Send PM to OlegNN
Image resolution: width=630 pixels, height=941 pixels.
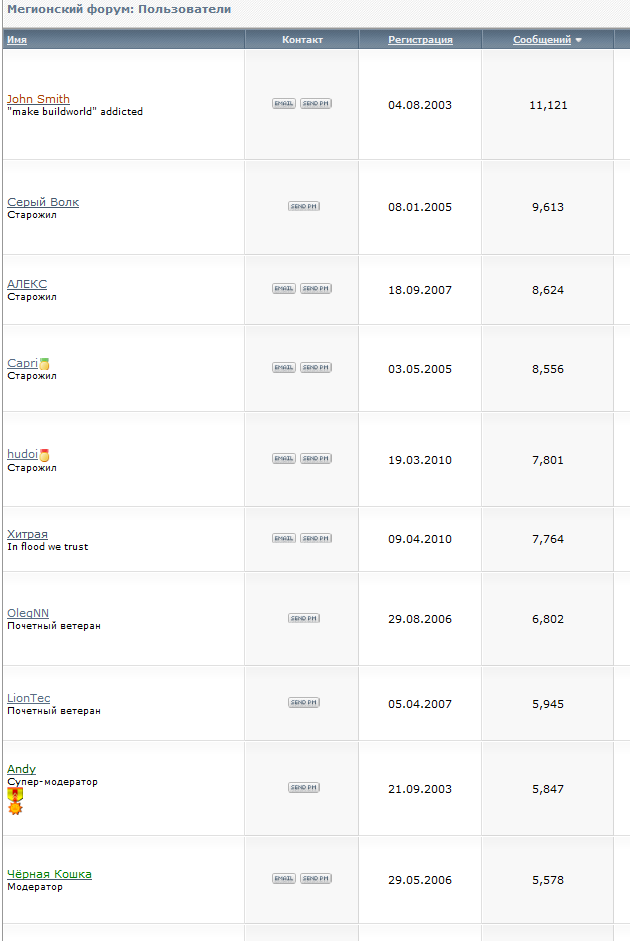point(304,618)
